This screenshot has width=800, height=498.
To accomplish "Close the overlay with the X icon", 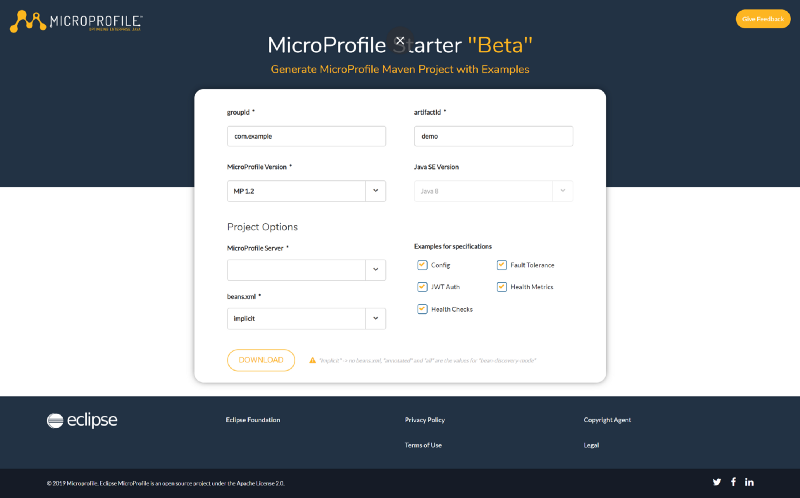I will [x=400, y=41].
